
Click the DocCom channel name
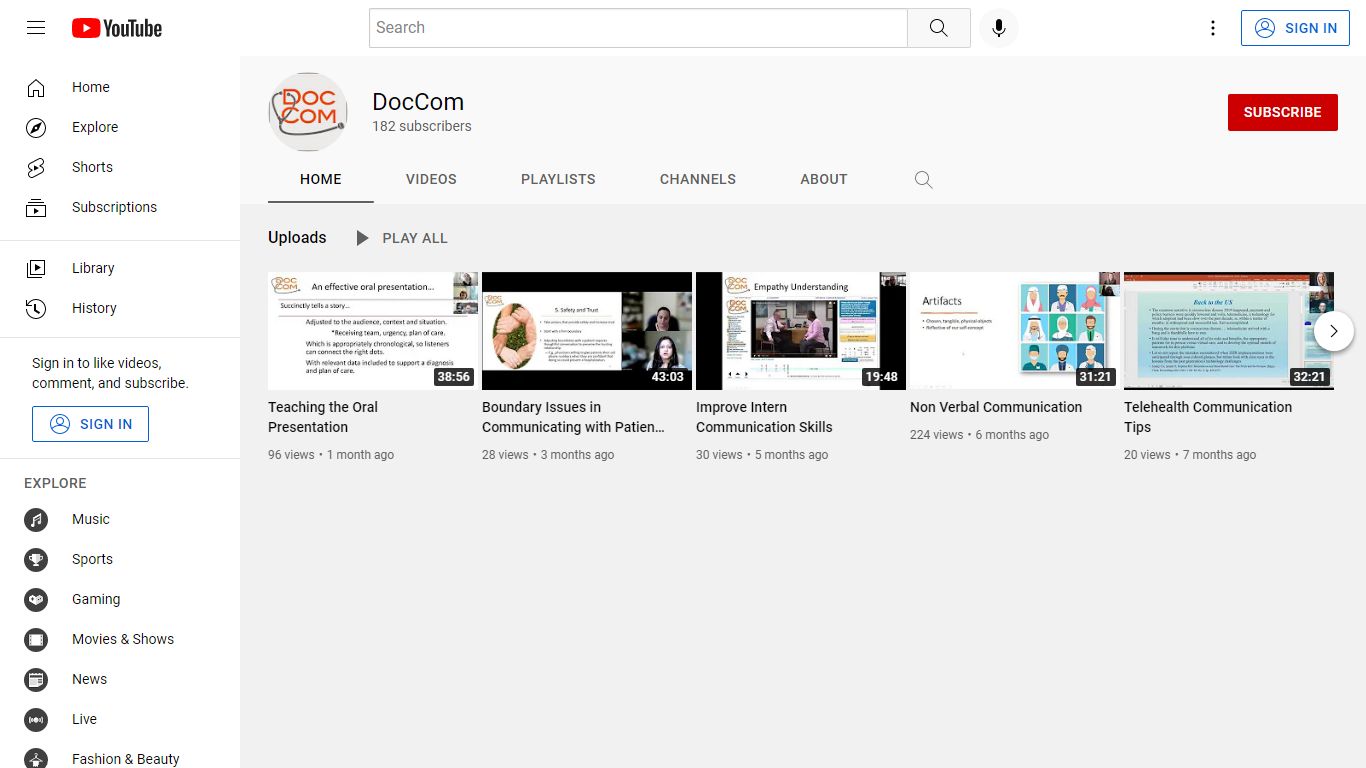(x=418, y=102)
